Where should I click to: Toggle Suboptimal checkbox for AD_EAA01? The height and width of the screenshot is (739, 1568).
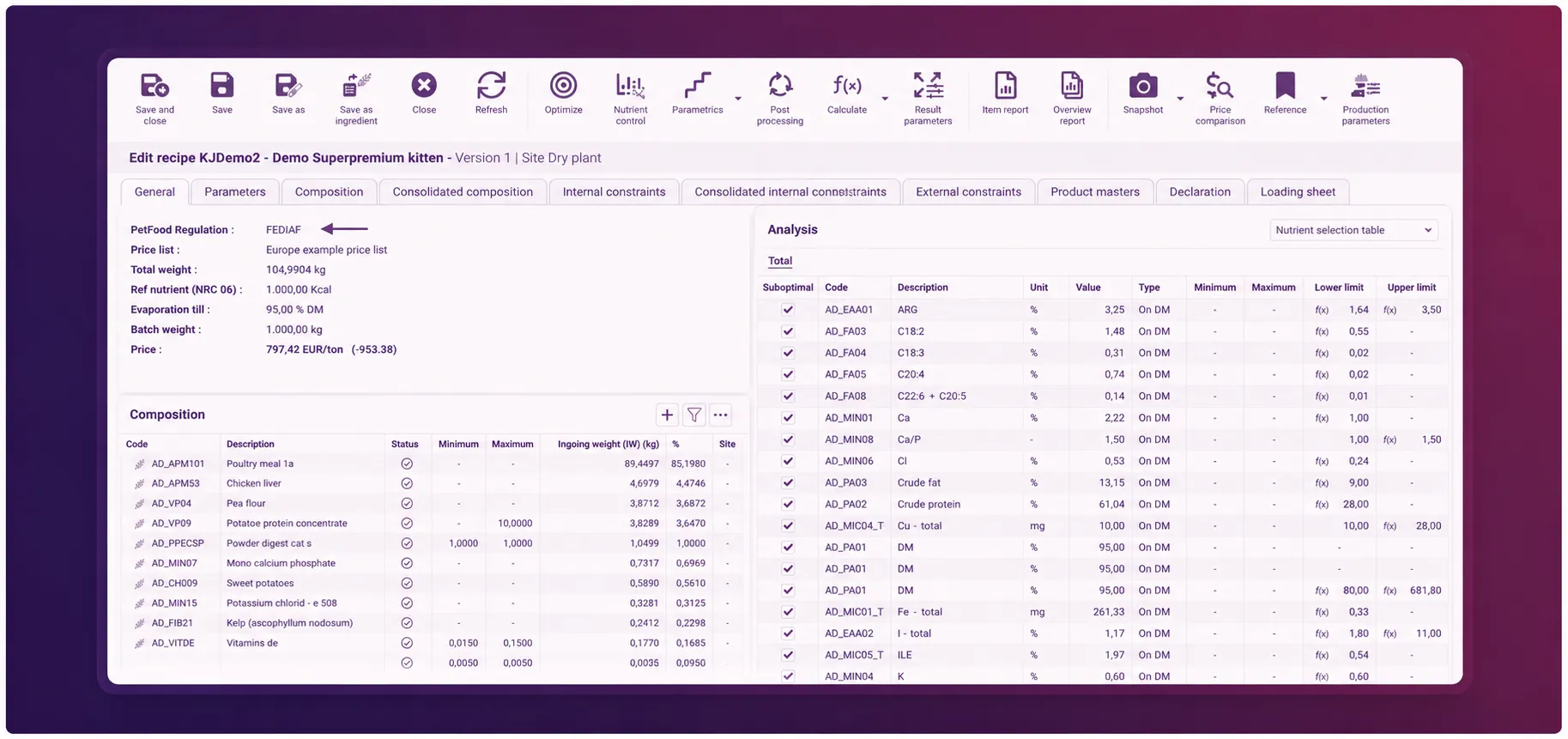coord(788,310)
